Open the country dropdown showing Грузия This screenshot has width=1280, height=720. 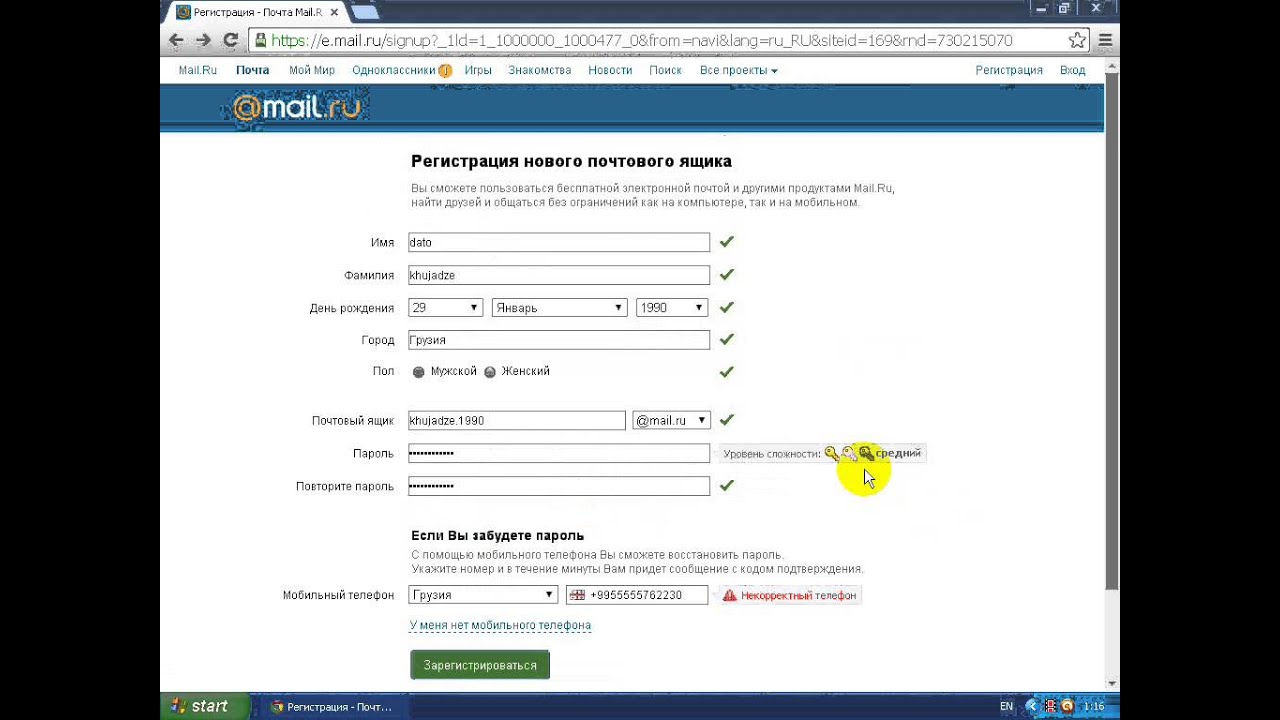click(483, 595)
